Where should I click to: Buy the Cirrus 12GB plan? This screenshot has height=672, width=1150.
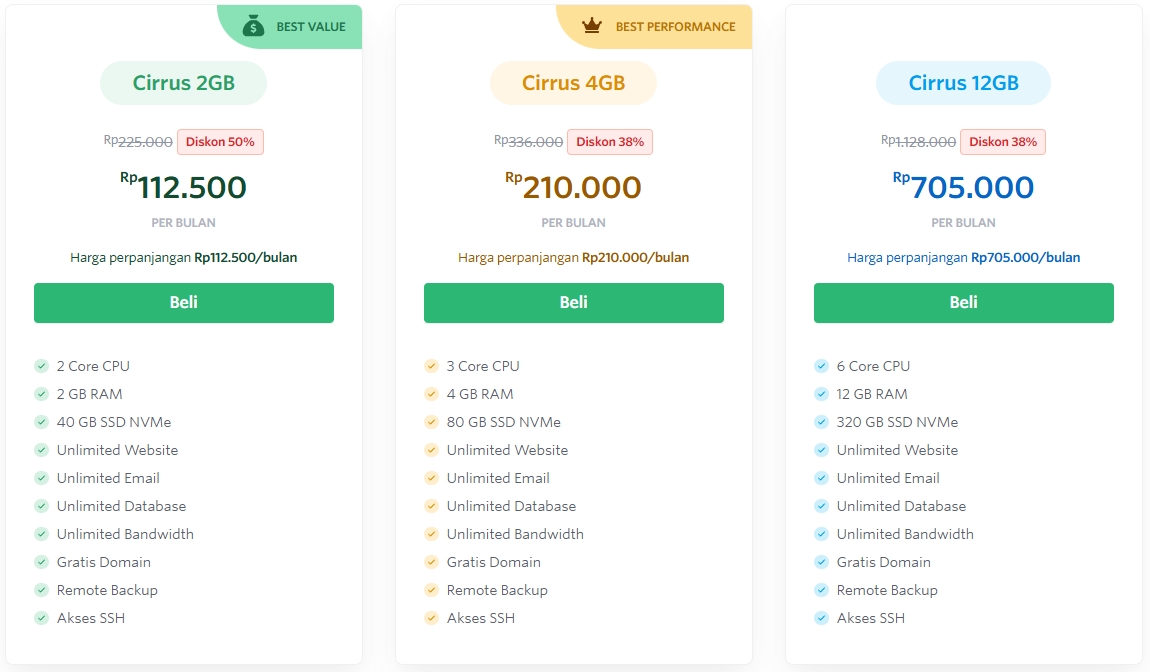[x=963, y=302]
